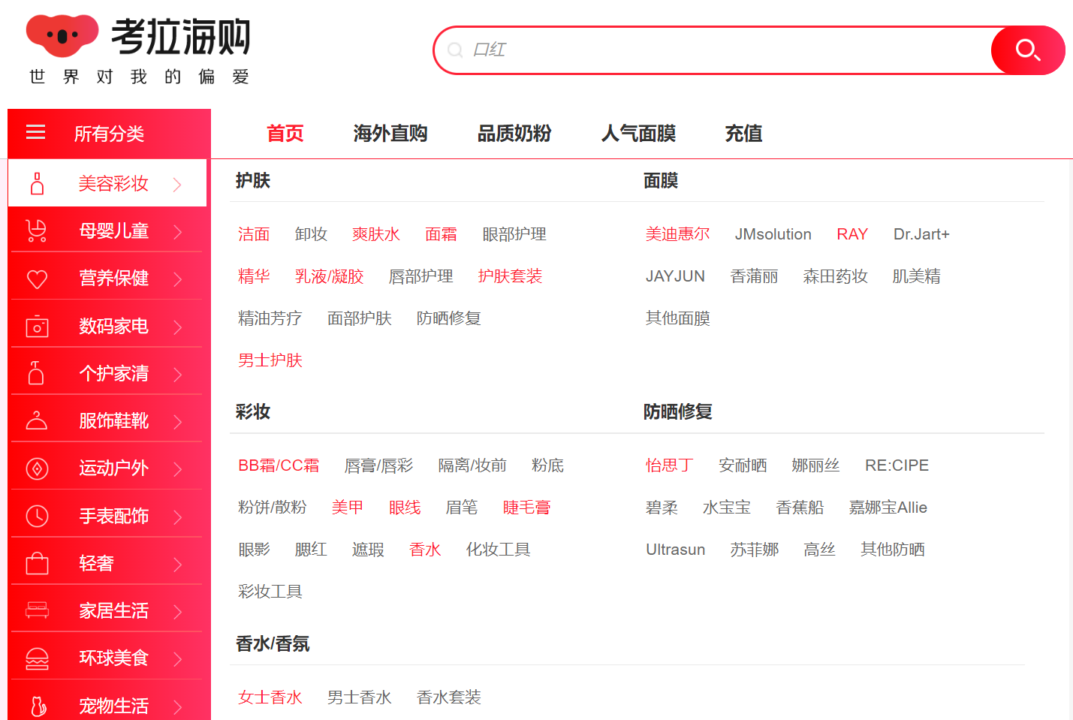Select the 充值 tab
Image resolution: width=1073 pixels, height=720 pixels.
[743, 133]
